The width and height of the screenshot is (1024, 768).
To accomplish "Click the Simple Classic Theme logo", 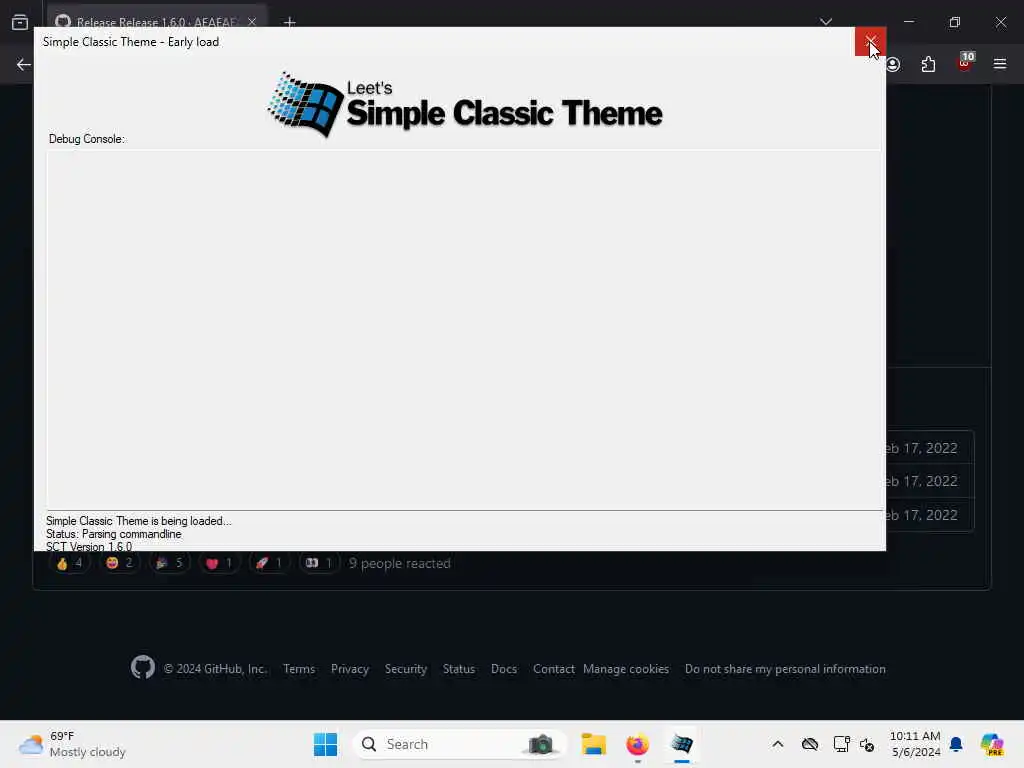I will pyautogui.click(x=465, y=104).
